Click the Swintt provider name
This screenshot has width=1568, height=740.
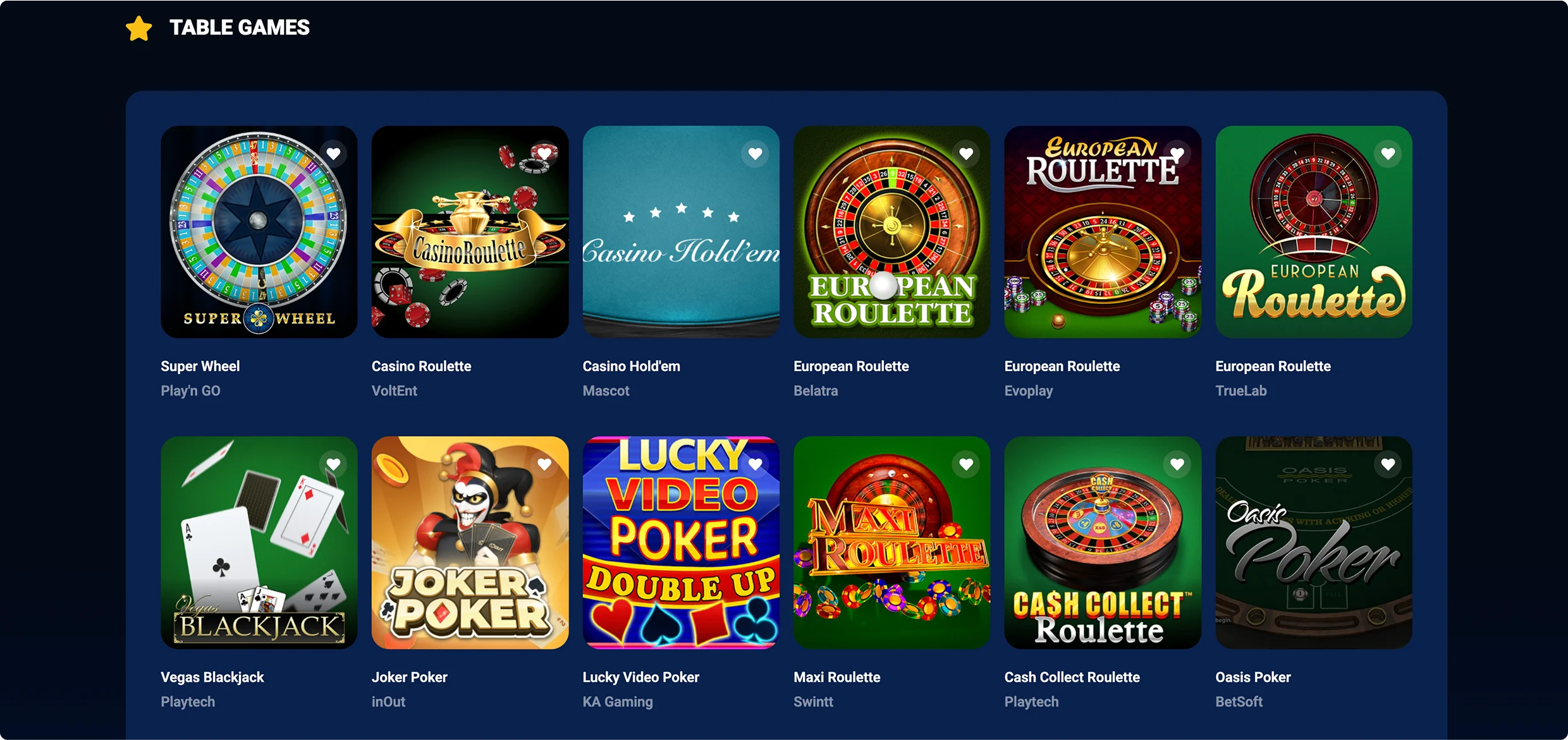pos(813,702)
